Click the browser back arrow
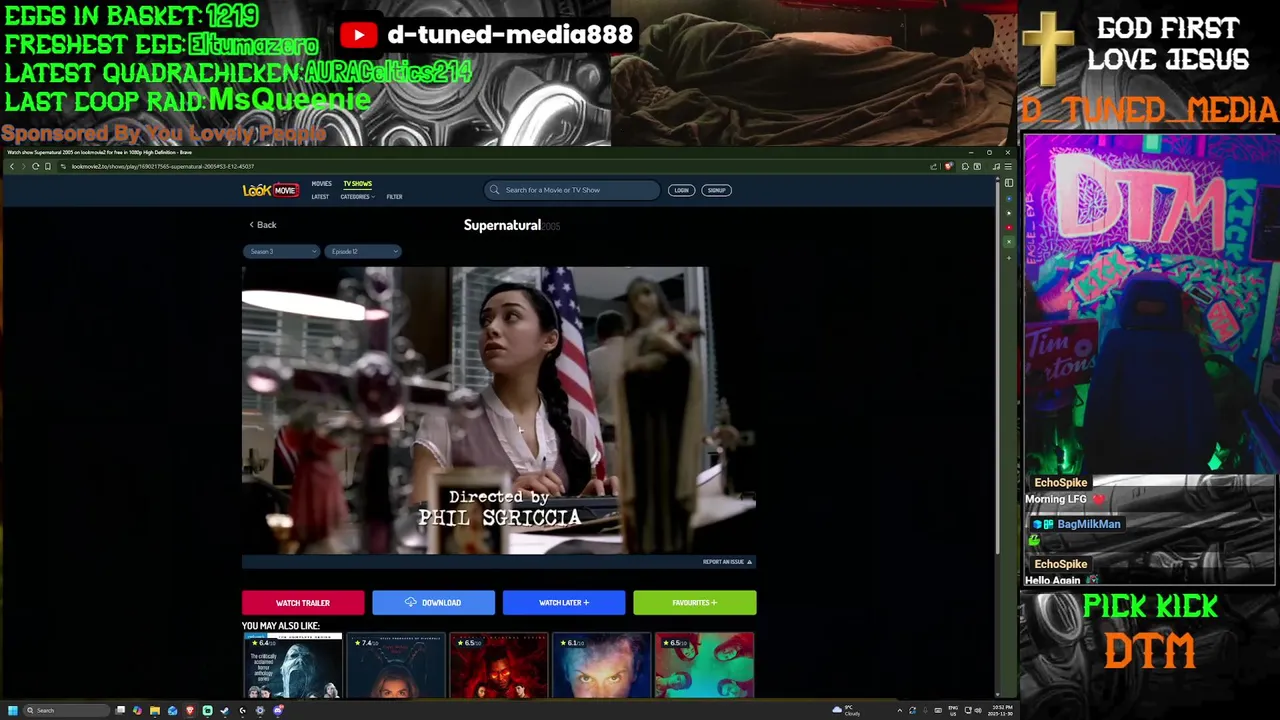The height and width of the screenshot is (720, 1280). coord(11,166)
